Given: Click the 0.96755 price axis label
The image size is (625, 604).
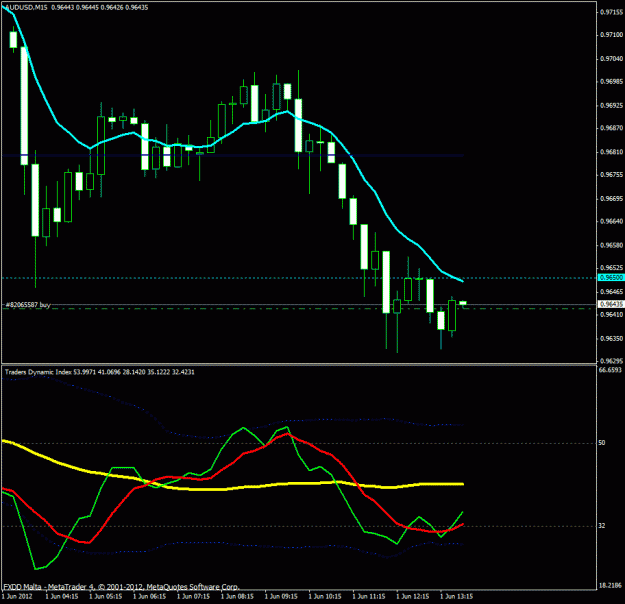Looking at the screenshot, I should tap(611, 175).
